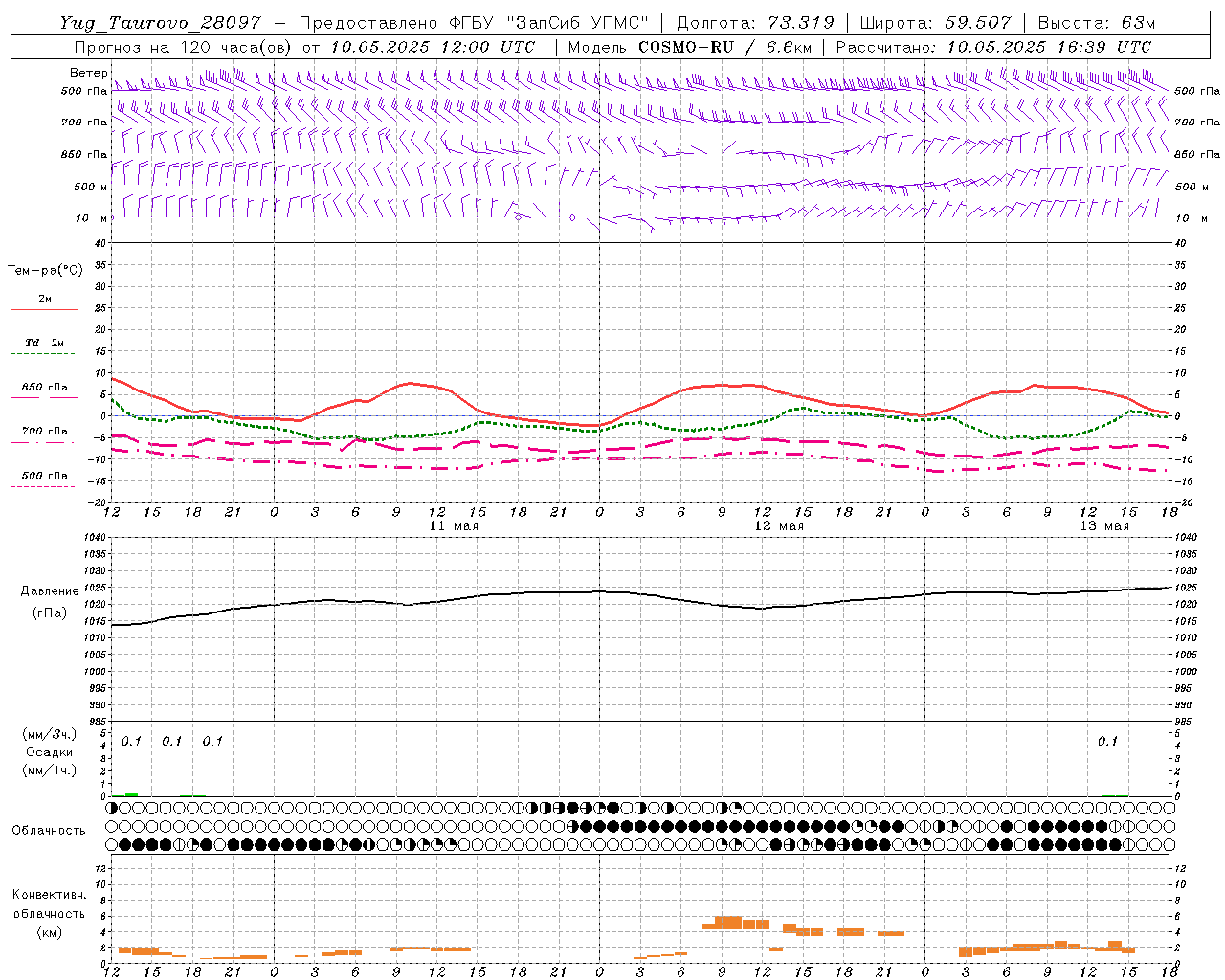Click the Тем-ра(°C) axis title
The image size is (1225, 980).
tap(45, 271)
